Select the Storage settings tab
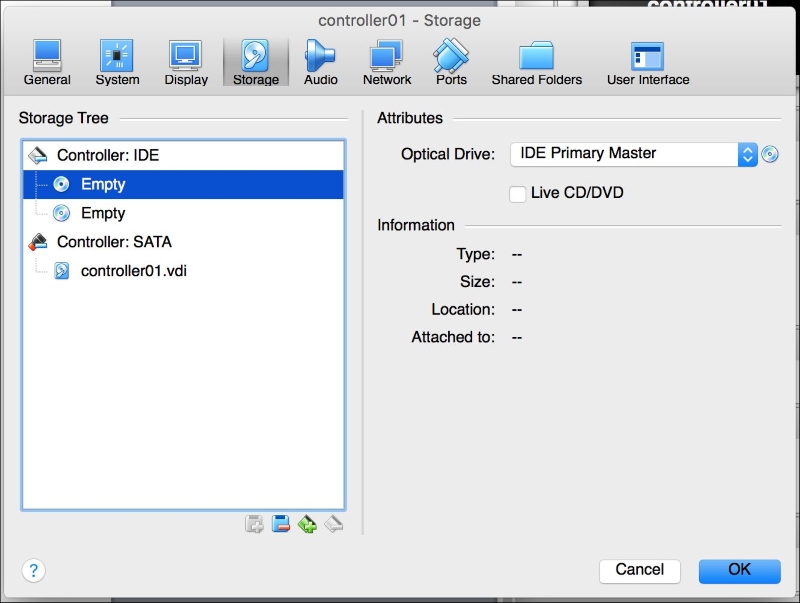800x603 pixels. pyautogui.click(x=256, y=62)
